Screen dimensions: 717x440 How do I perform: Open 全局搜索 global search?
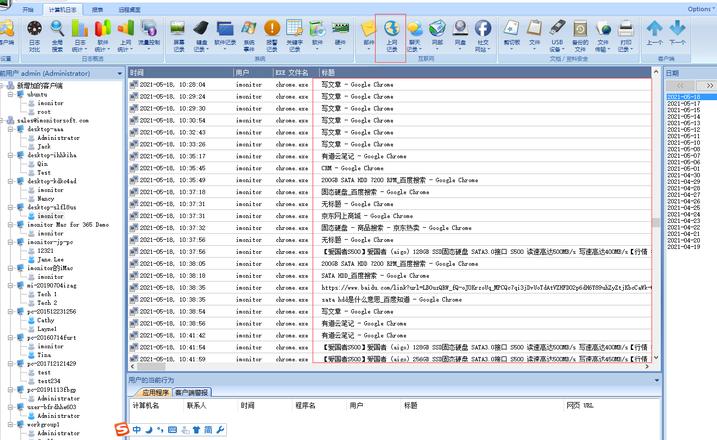pos(57,36)
